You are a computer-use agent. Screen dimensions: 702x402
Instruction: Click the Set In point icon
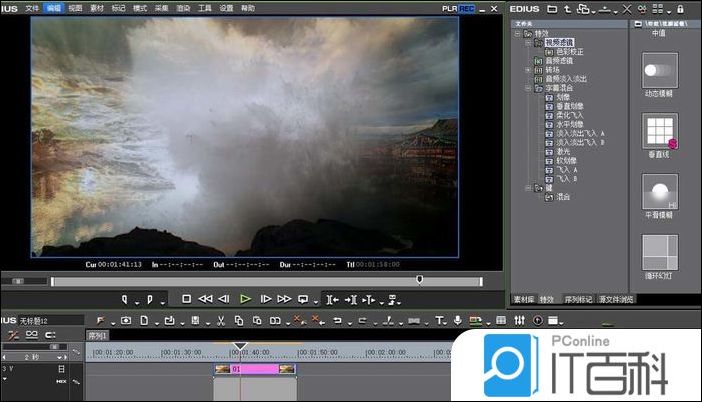pos(125,298)
